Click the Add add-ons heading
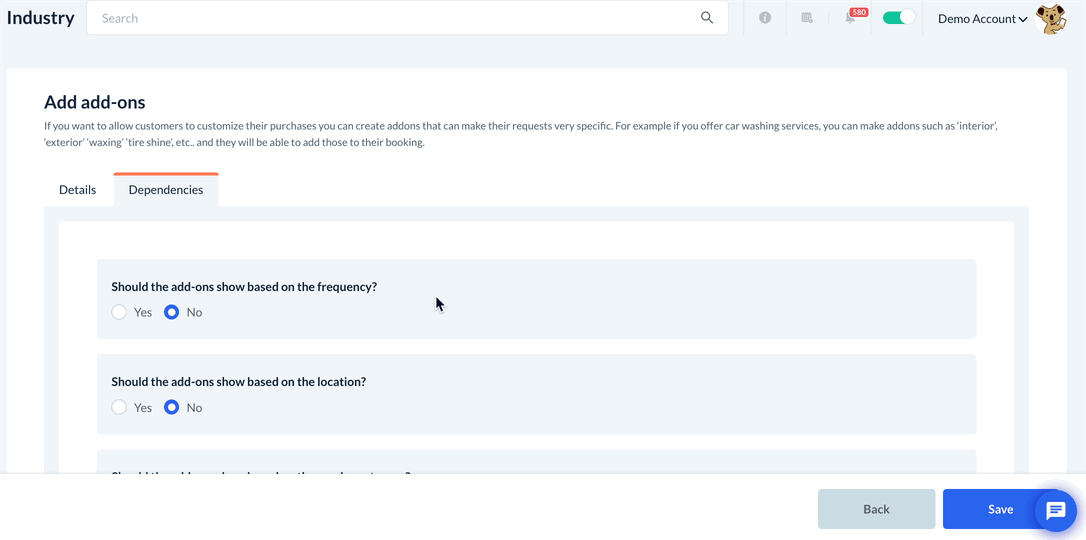Image resolution: width=1086 pixels, height=540 pixels. point(95,102)
